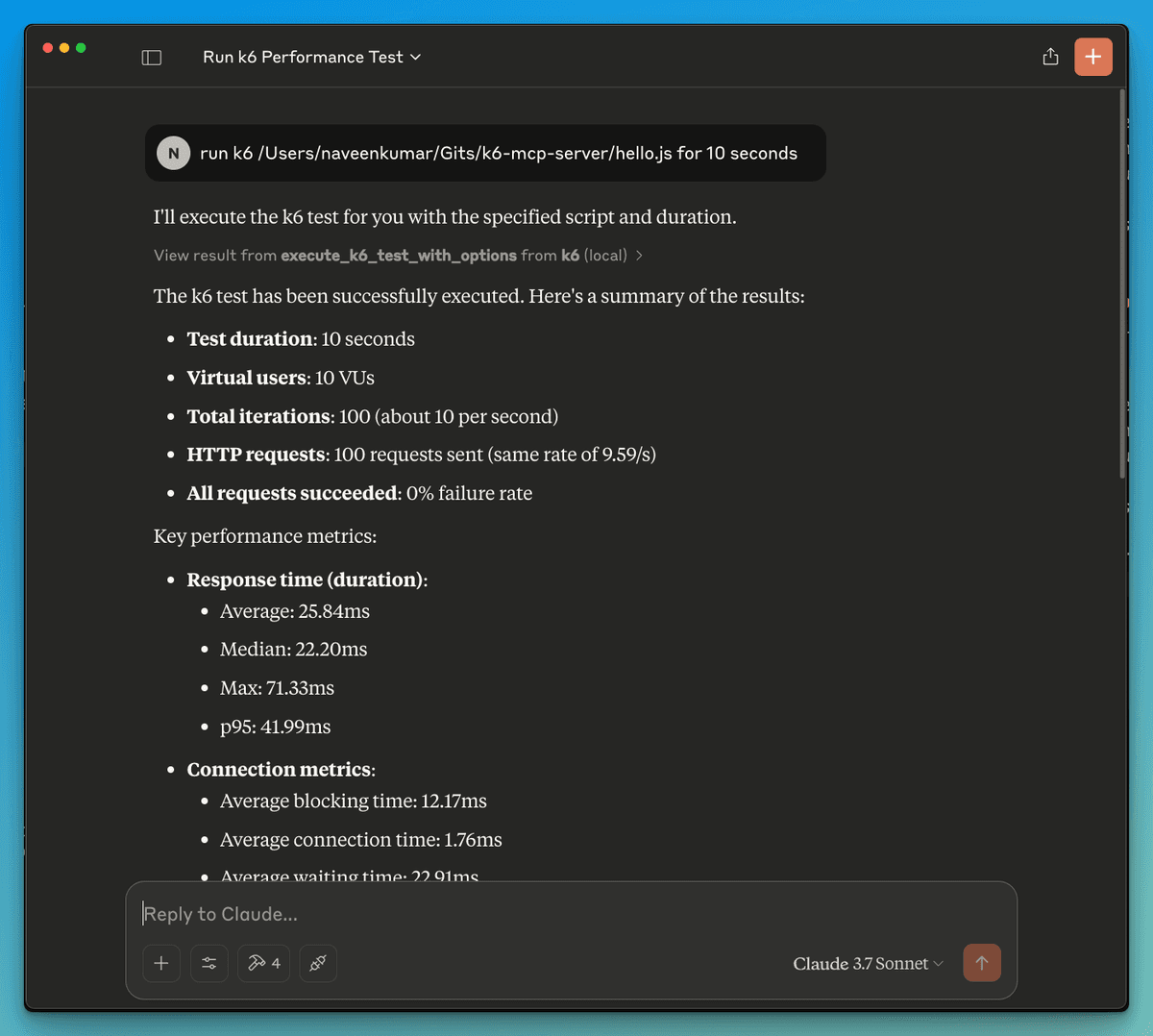Viewport: 1153px width, 1036px height.
Task: Click the text 'Test duration: 10 seconds'
Action: point(301,339)
